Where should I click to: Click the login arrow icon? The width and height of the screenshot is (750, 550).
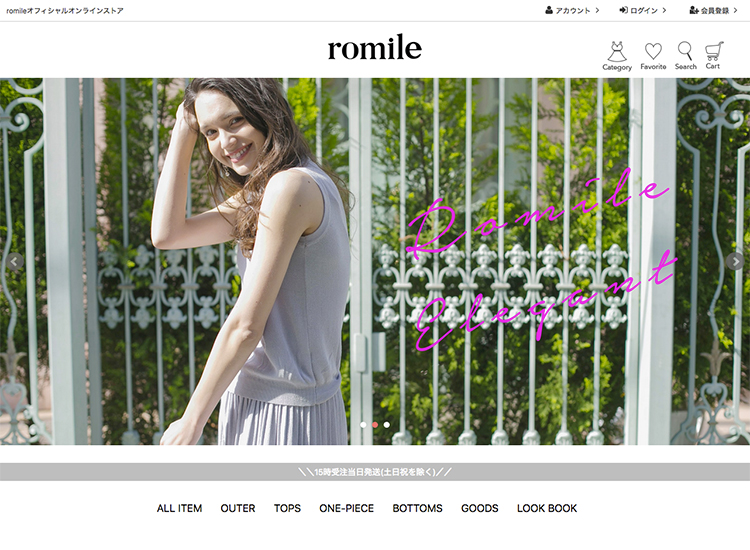[x=624, y=10]
